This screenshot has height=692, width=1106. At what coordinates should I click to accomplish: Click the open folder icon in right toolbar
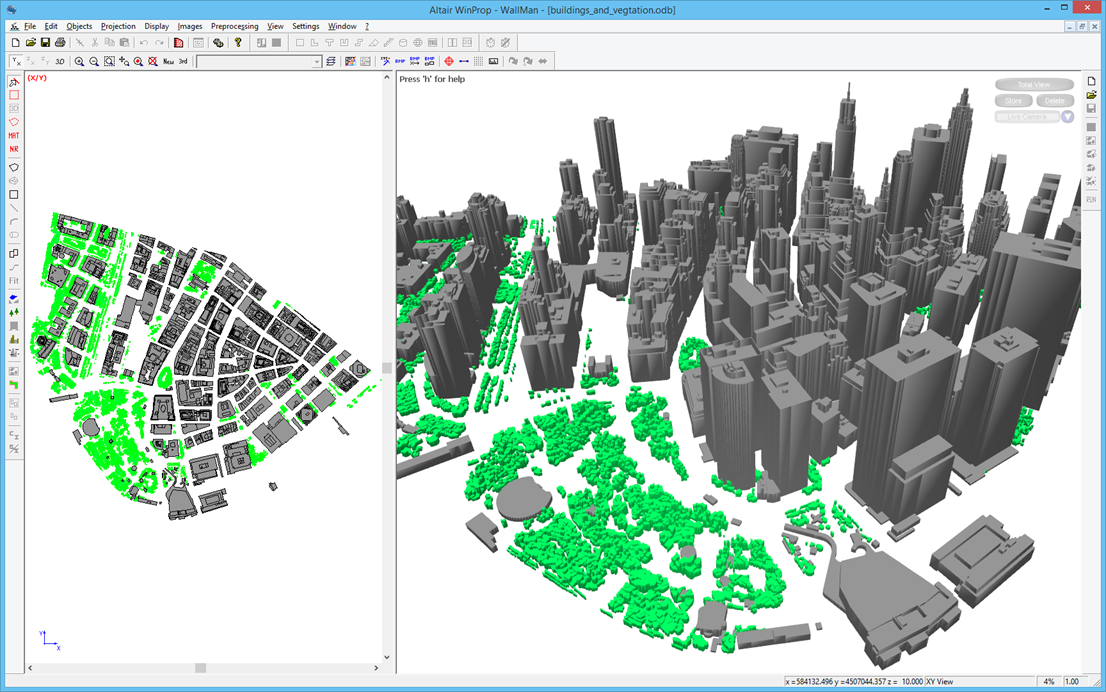click(x=1092, y=95)
